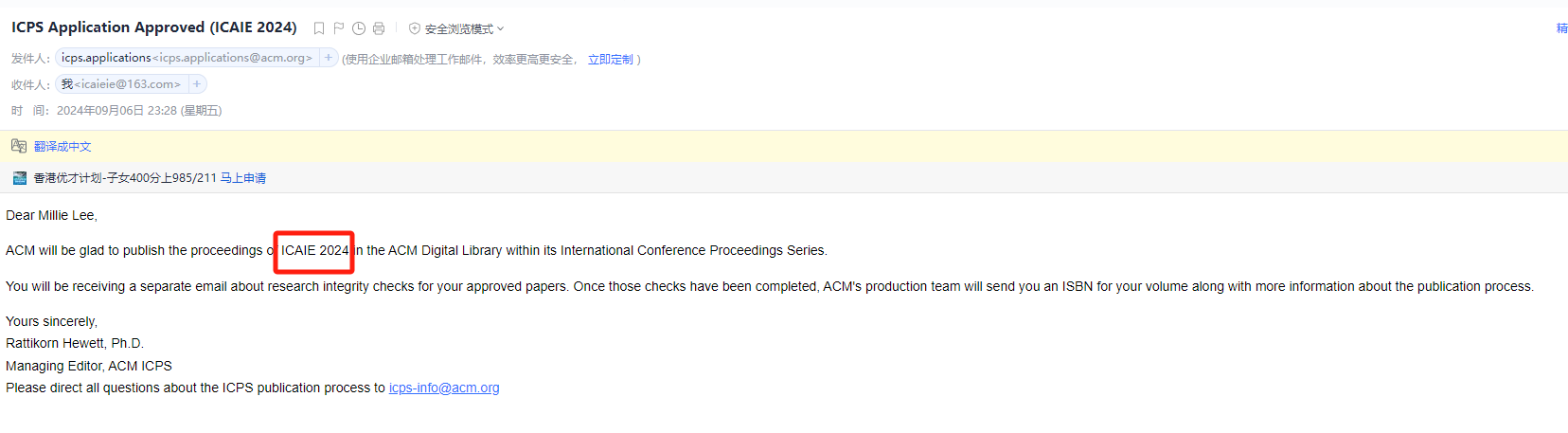Click the 立即定制 link
Image resolution: width=1568 pixels, height=433 pixels.
pos(611,59)
